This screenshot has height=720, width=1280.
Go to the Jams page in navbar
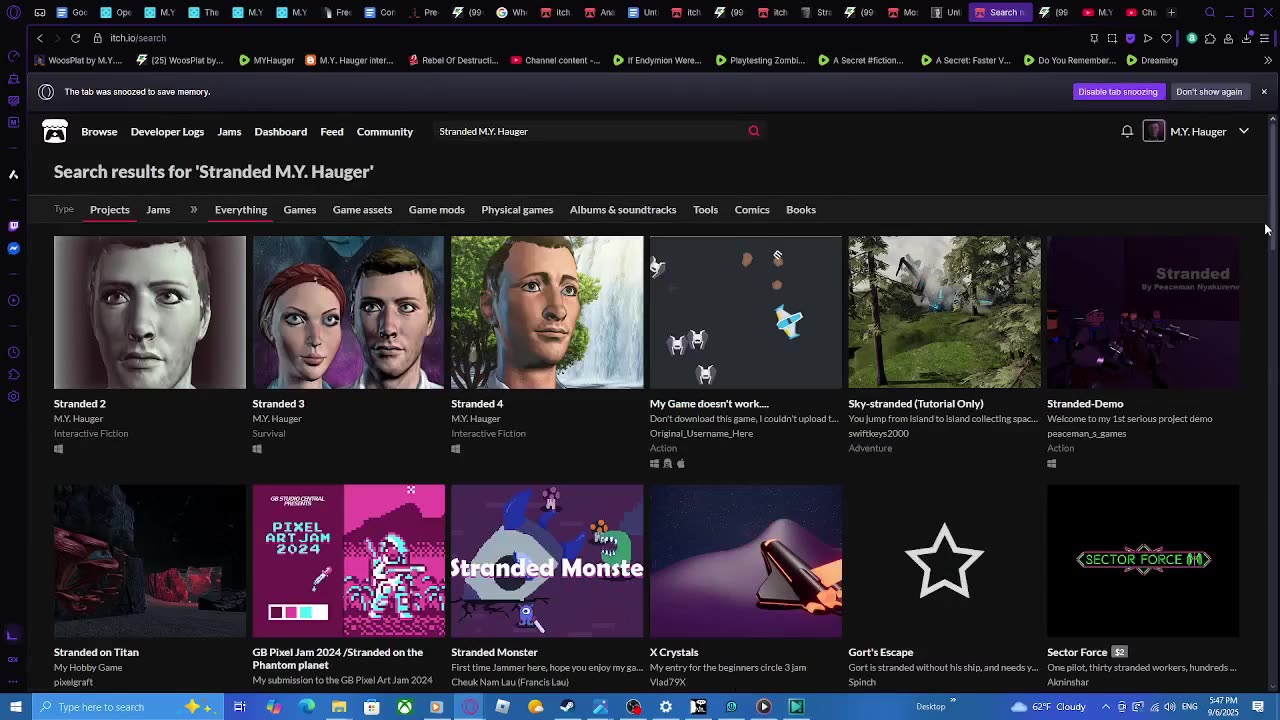coord(229,132)
